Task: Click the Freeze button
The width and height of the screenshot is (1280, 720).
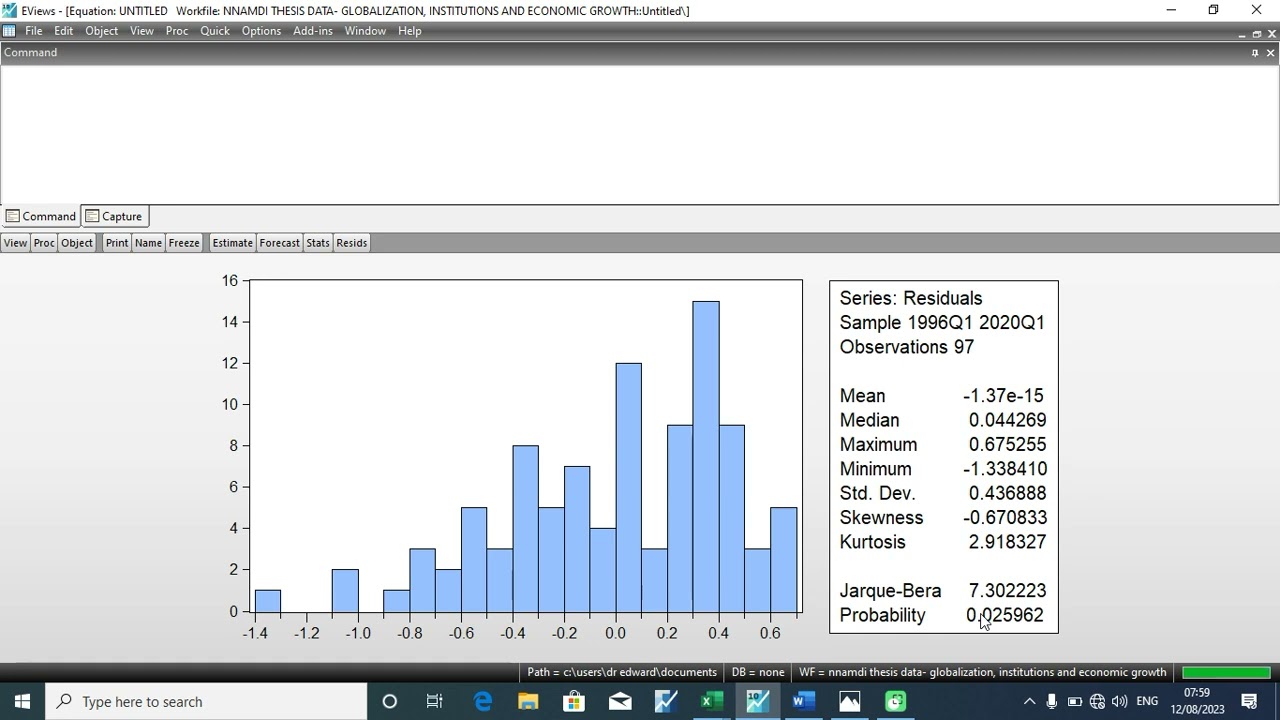Action: 184,243
